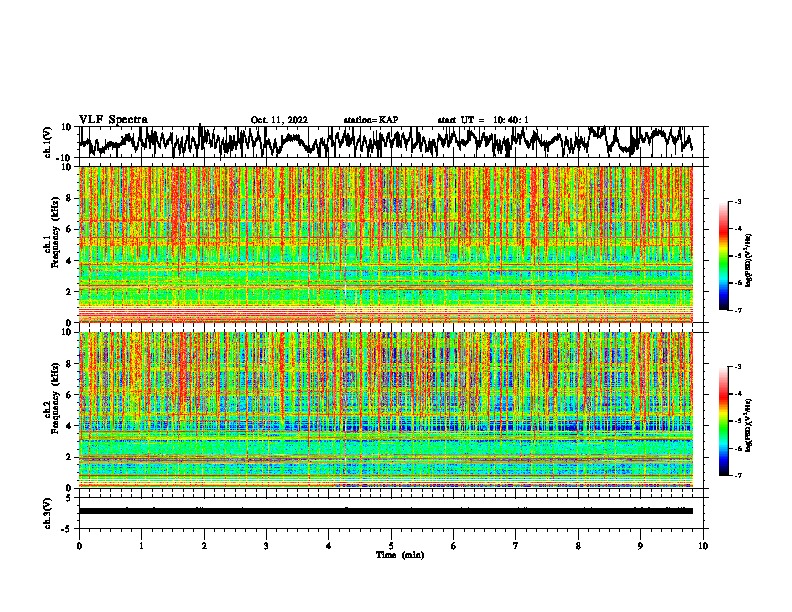
Task: Click time axis tick label "5"
Action: pyautogui.click(x=391, y=546)
